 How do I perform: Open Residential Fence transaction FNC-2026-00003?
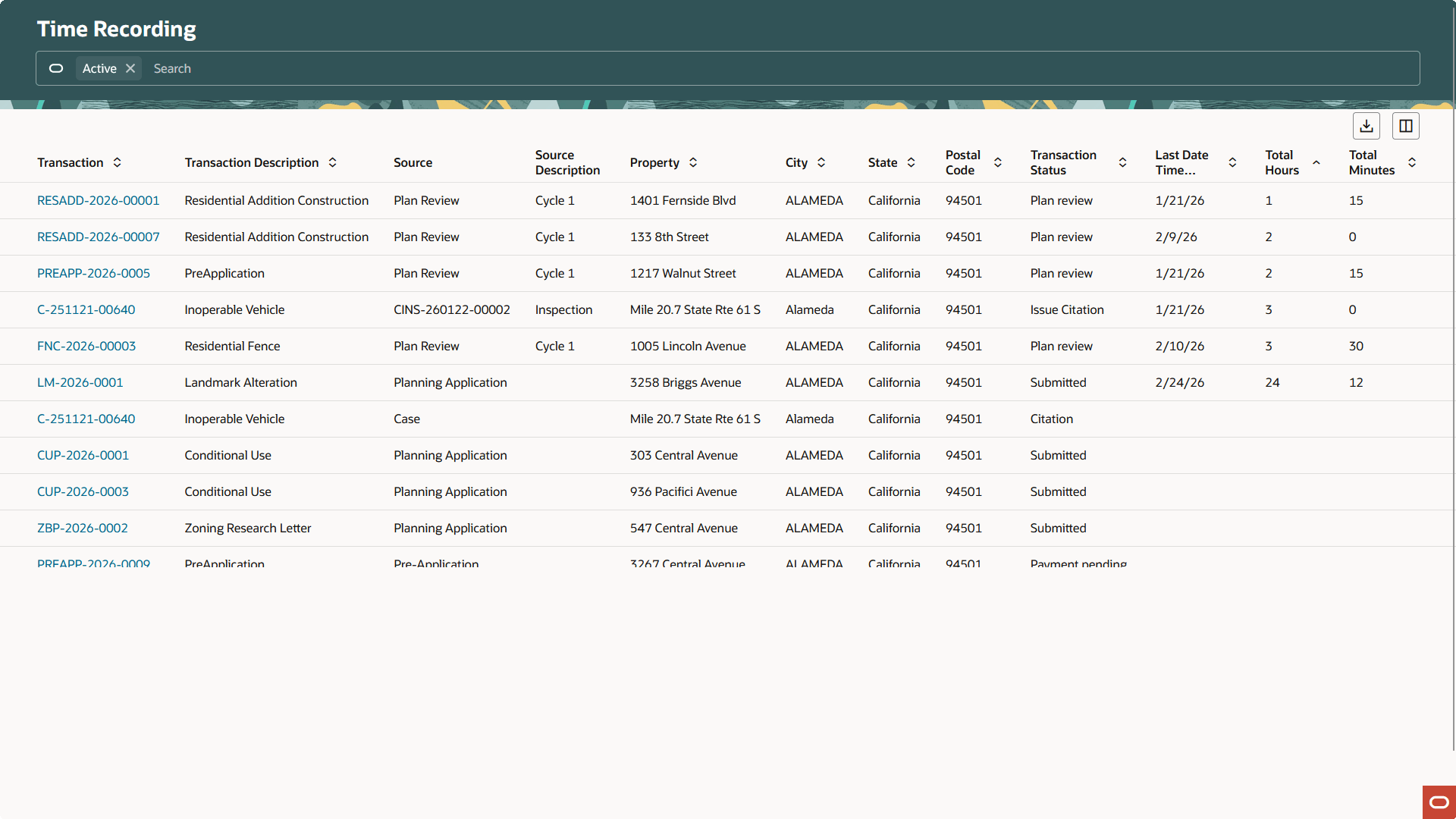pos(86,346)
